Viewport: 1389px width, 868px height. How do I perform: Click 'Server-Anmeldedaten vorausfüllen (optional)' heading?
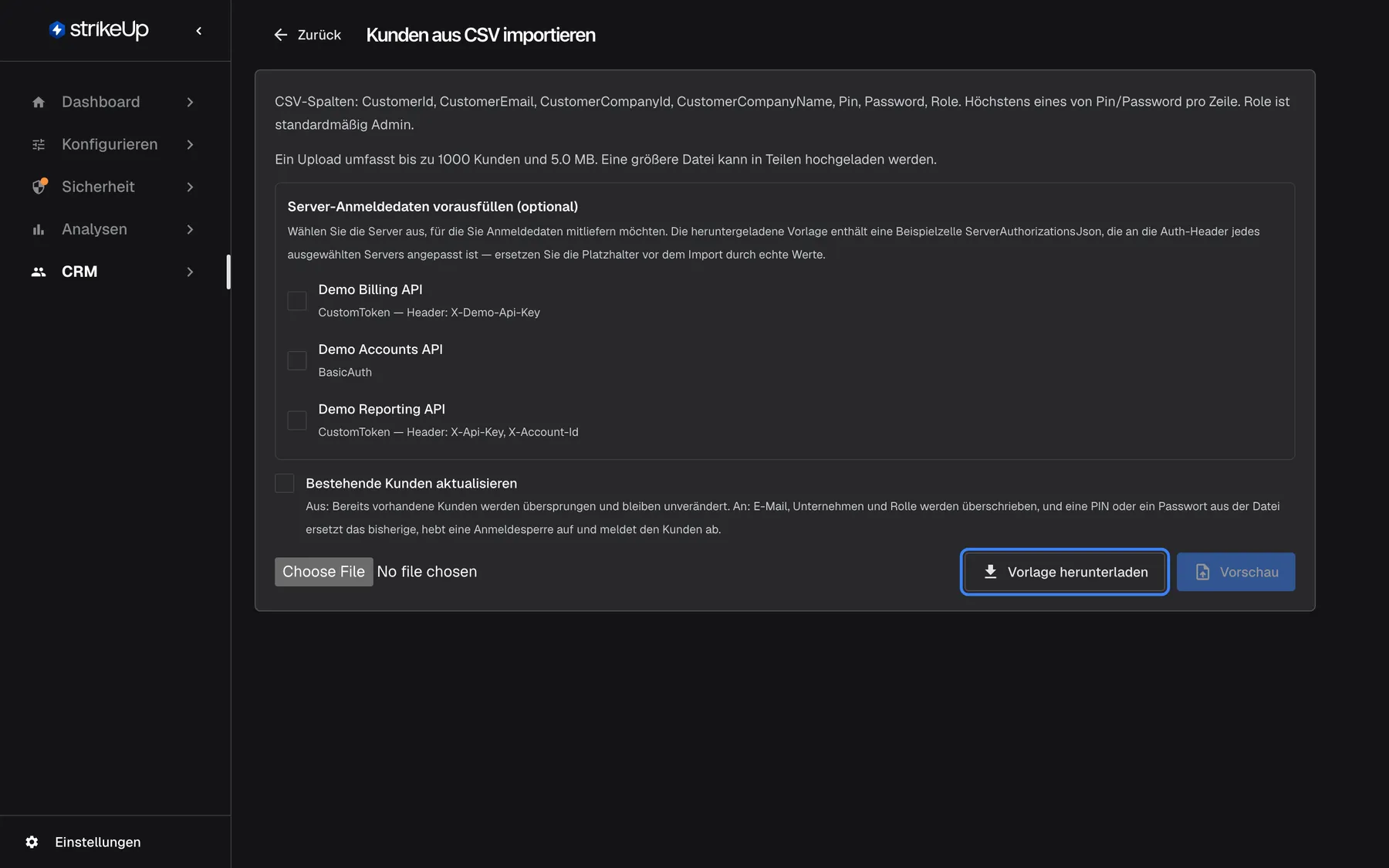click(433, 207)
